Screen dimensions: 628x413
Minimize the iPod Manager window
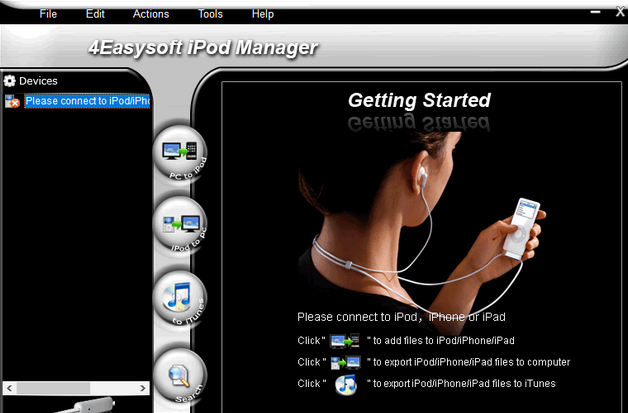pyautogui.click(x=595, y=12)
